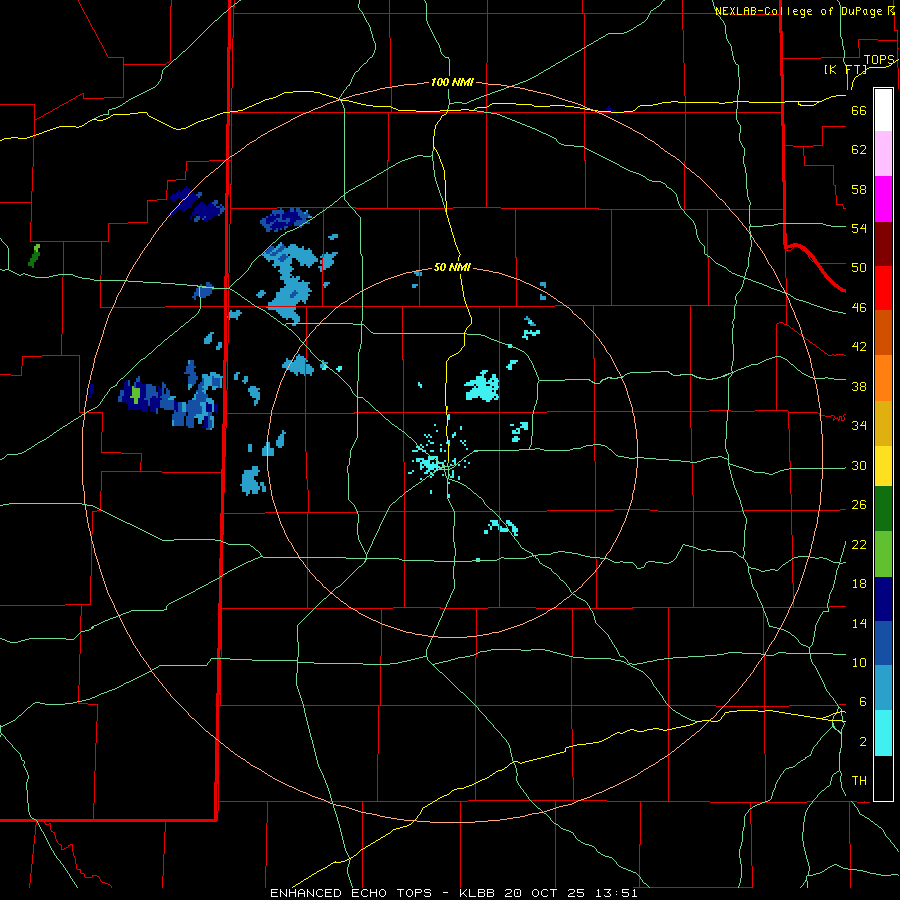
Task: Click the medium blue legend swatch
Action: tap(883, 644)
